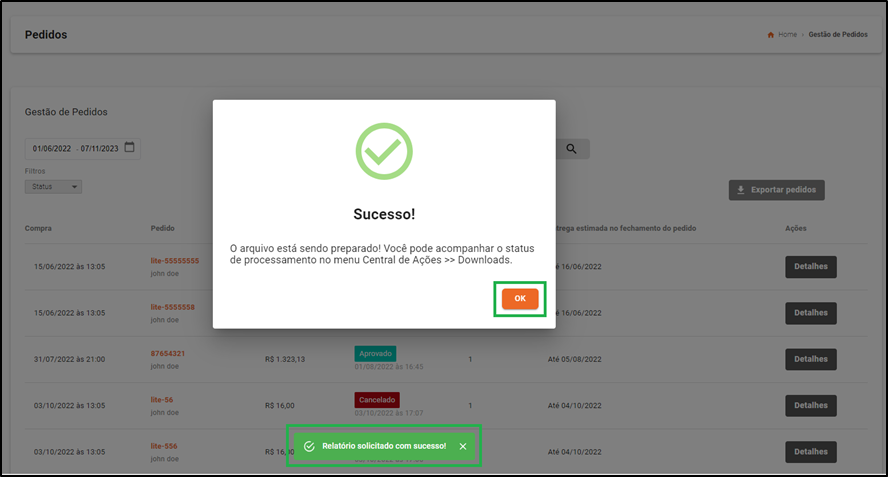Click the date range input field
Screen dimensions: 888x477
coord(83,148)
